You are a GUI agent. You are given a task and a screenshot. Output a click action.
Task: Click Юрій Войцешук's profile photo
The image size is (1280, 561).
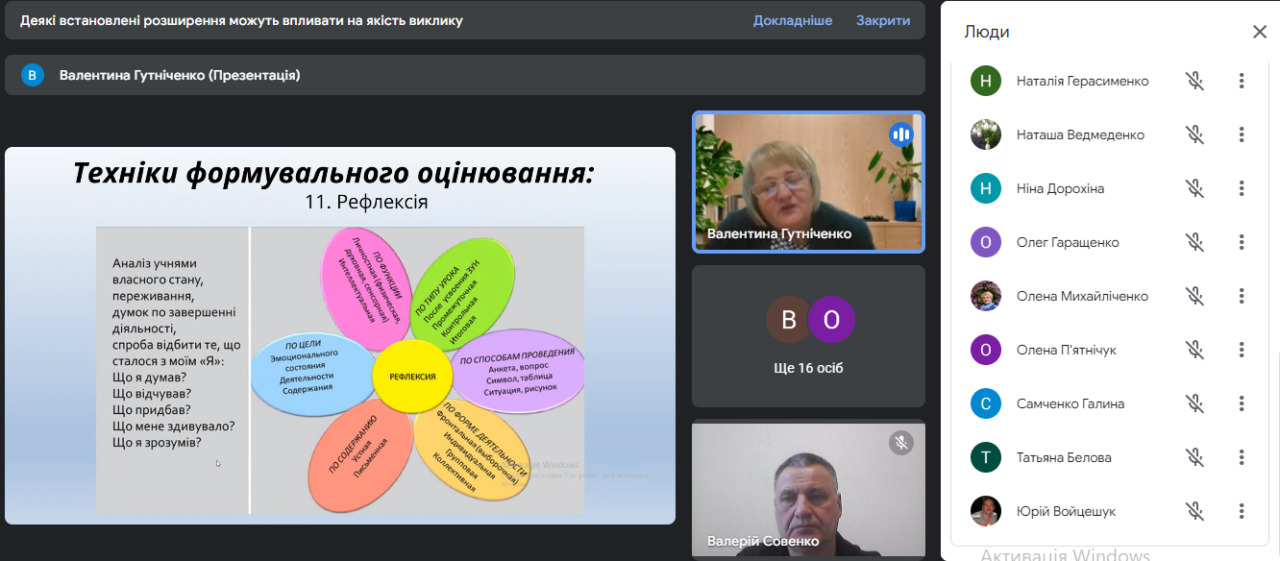(x=986, y=511)
